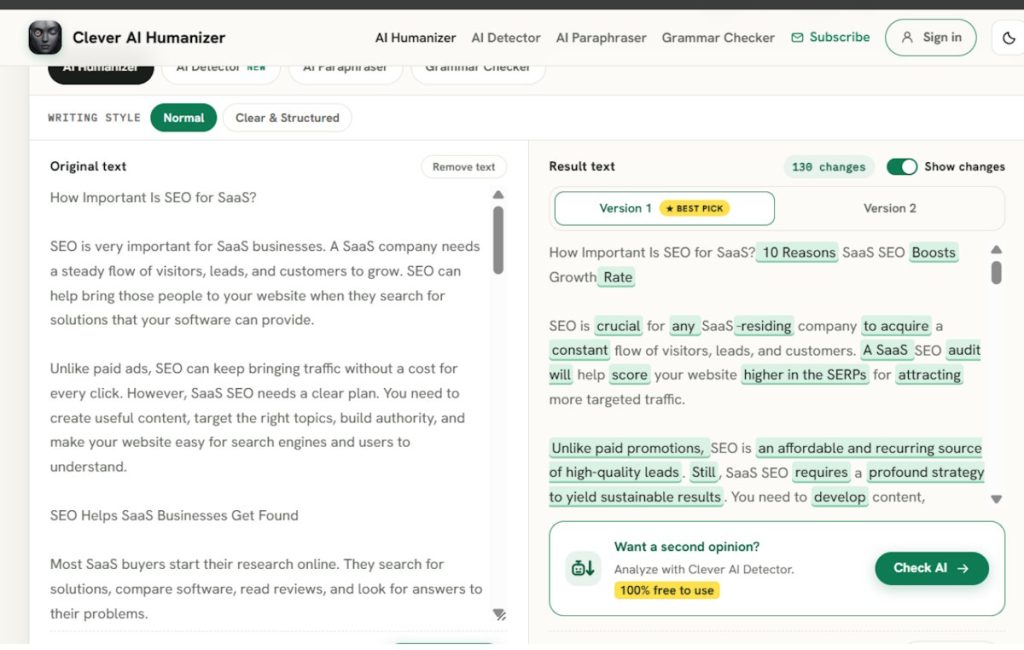This screenshot has height=650, width=1024.
Task: Click the Subscribe envelope icon
Action: coord(797,37)
